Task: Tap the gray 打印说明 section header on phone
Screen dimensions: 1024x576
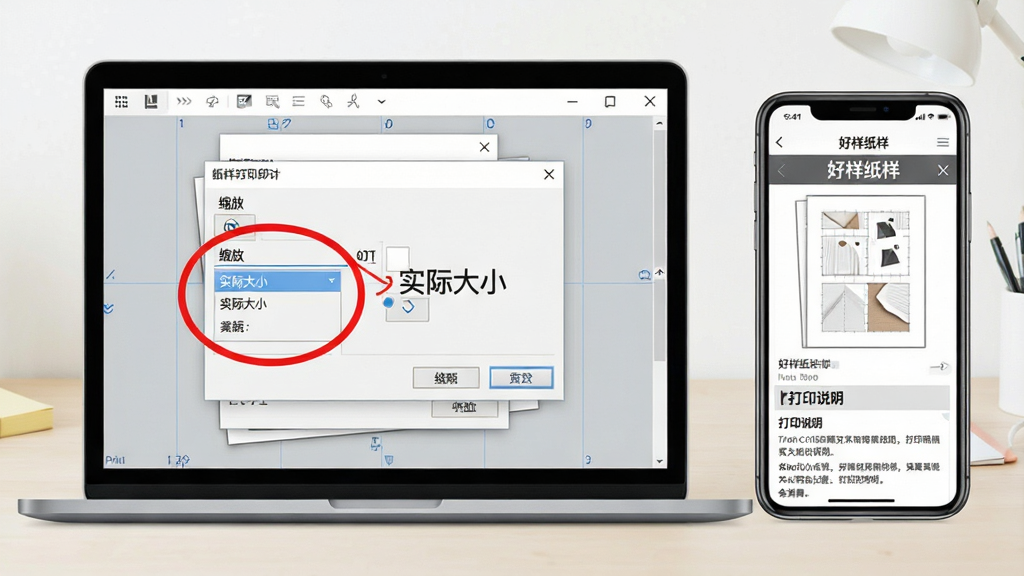Action: 863,398
